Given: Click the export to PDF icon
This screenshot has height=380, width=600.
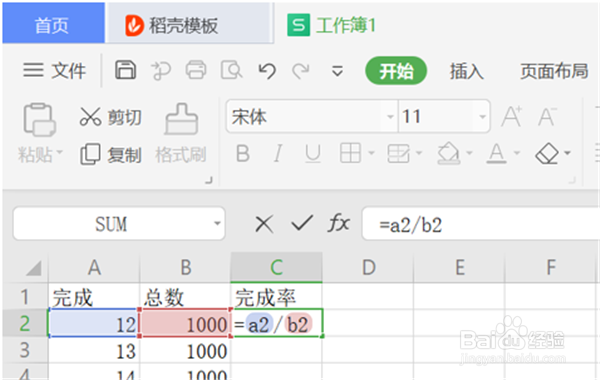Looking at the screenshot, I should (161, 70).
